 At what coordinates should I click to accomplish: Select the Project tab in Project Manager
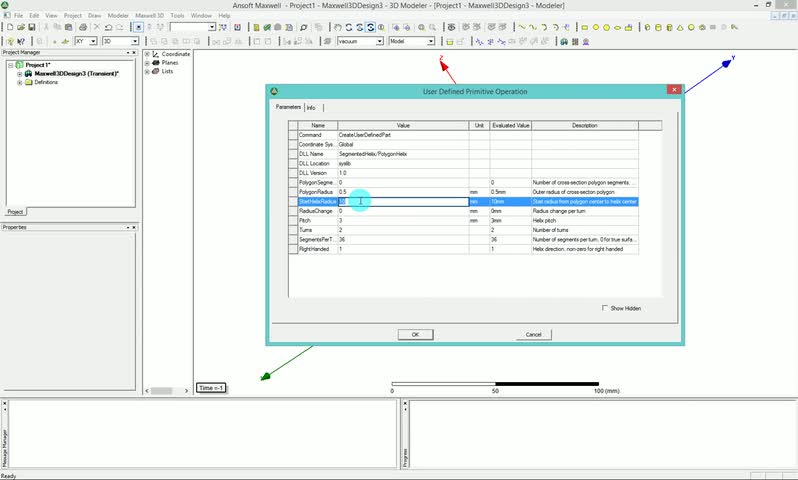[15, 212]
